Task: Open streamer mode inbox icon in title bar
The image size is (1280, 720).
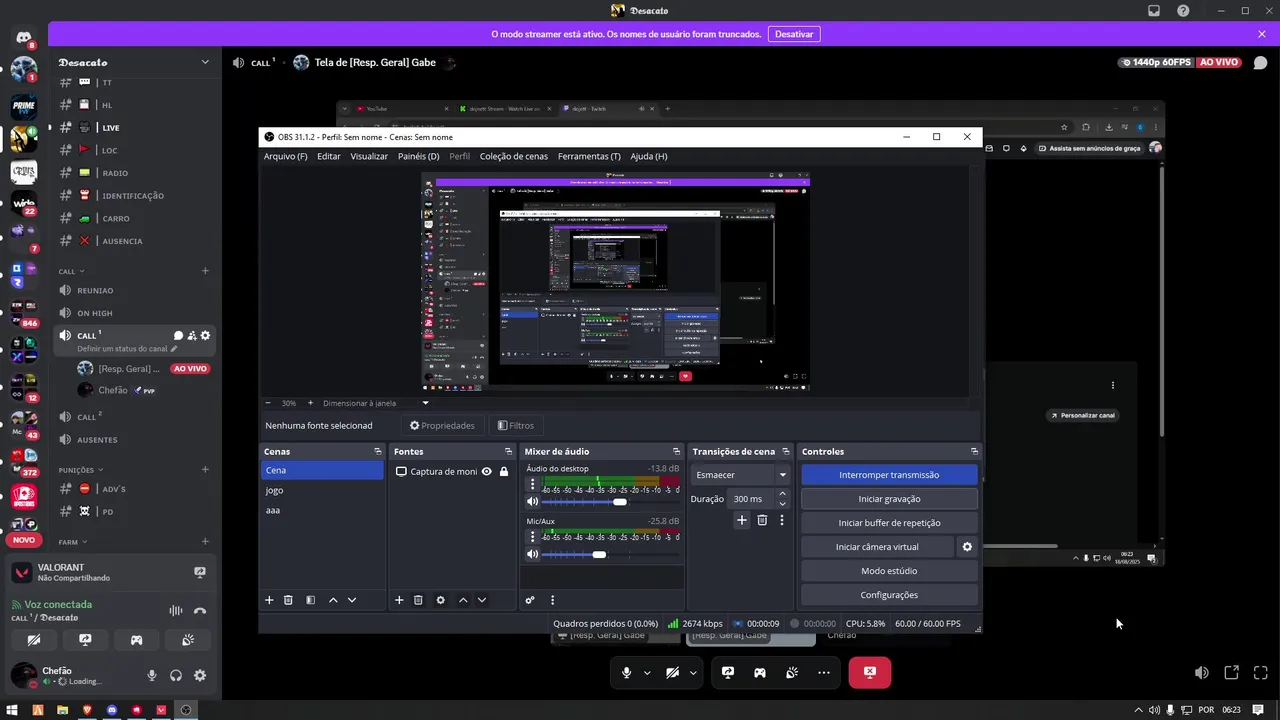Action: pos(1154,10)
